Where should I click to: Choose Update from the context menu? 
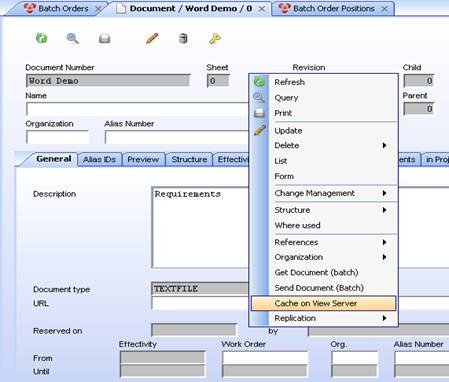(x=324, y=130)
